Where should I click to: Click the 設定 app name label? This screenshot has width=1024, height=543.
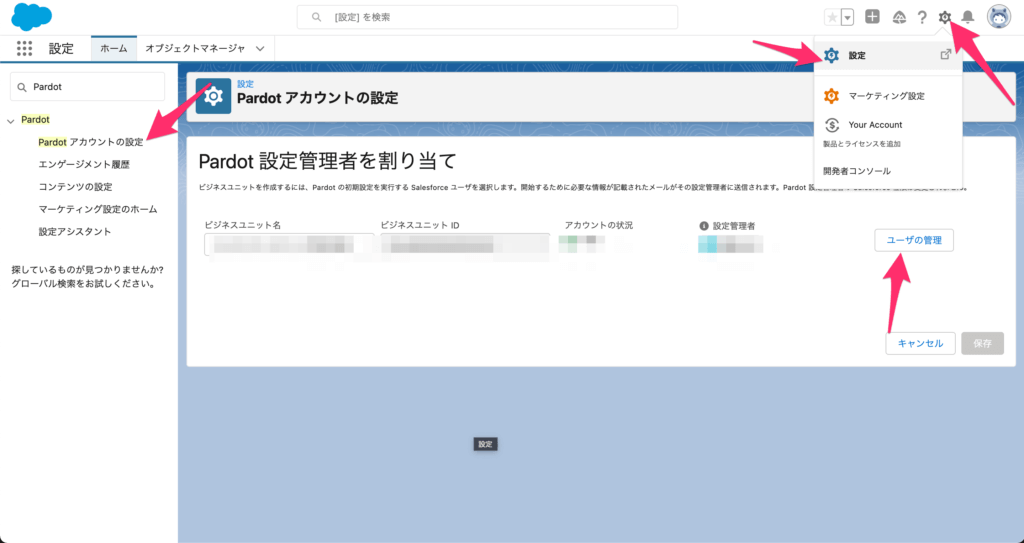click(x=61, y=48)
